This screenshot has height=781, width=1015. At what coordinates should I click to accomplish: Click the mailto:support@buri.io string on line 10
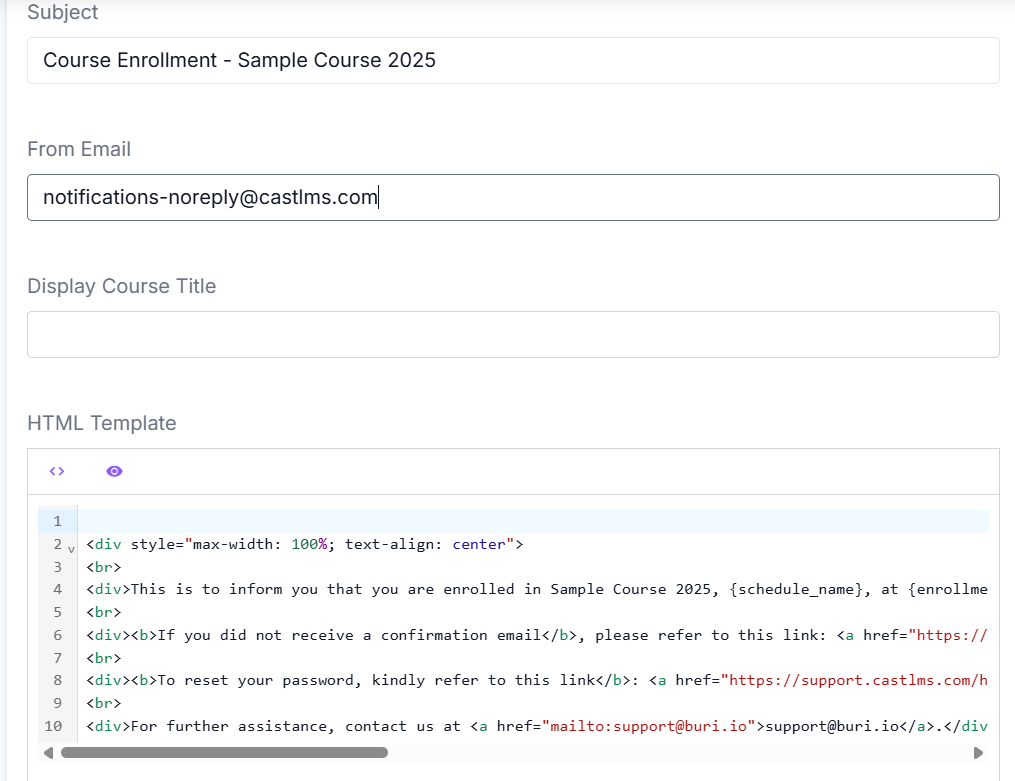(652, 726)
